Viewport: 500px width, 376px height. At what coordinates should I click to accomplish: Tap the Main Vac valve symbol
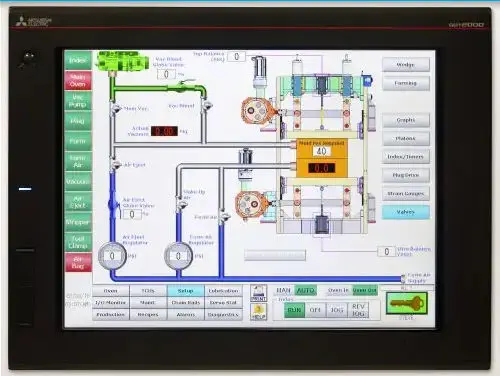[x=116, y=108]
